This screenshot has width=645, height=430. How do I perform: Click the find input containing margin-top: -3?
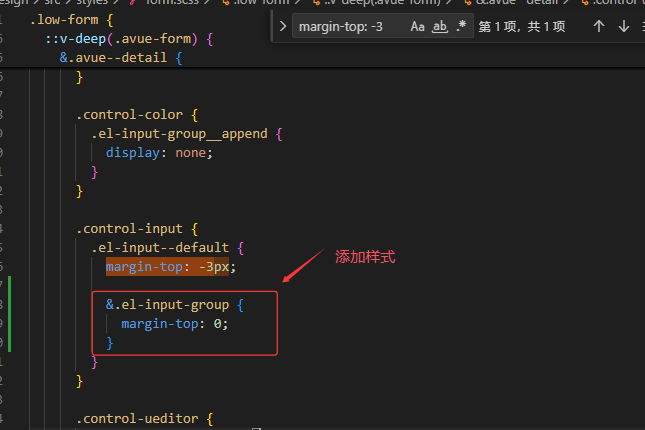345,27
